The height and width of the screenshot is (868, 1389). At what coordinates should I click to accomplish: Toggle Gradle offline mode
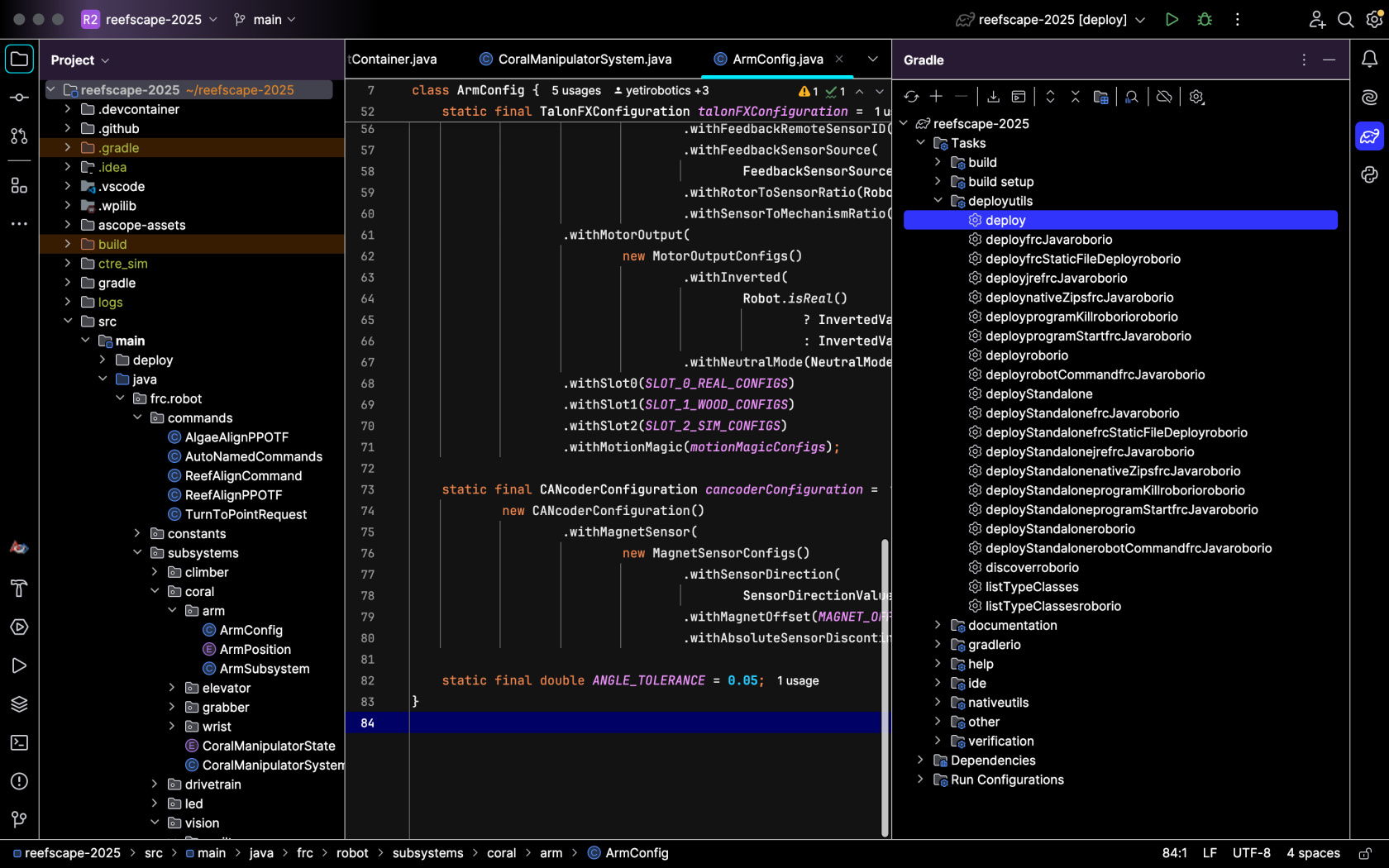pos(1164,97)
